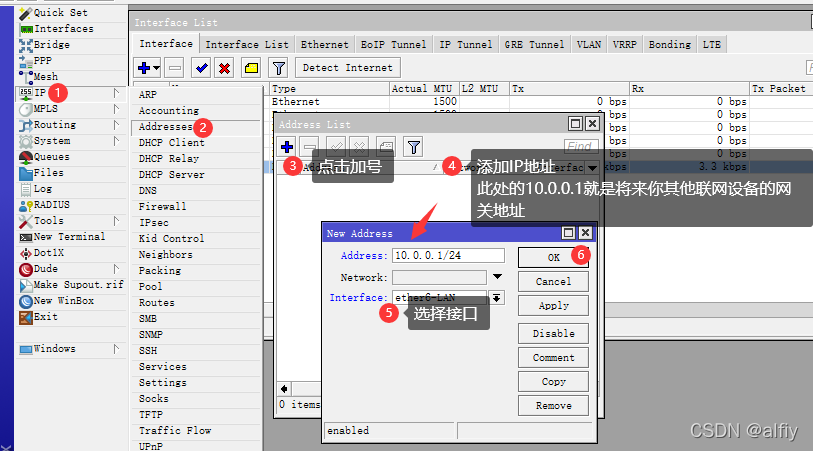Switch to the Ethernet tab

(x=324, y=45)
